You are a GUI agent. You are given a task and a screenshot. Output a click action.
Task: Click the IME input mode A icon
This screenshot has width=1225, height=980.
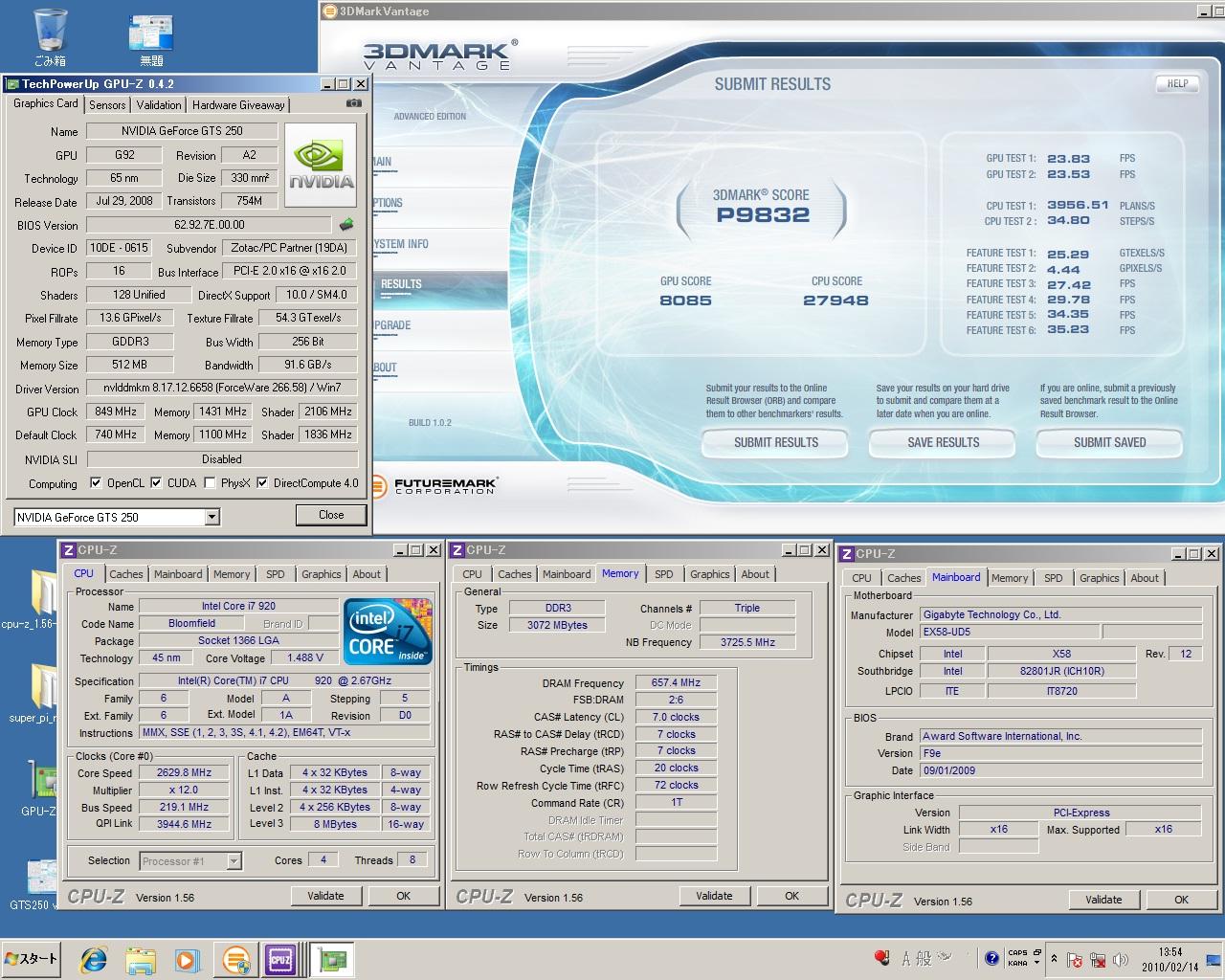point(905,958)
